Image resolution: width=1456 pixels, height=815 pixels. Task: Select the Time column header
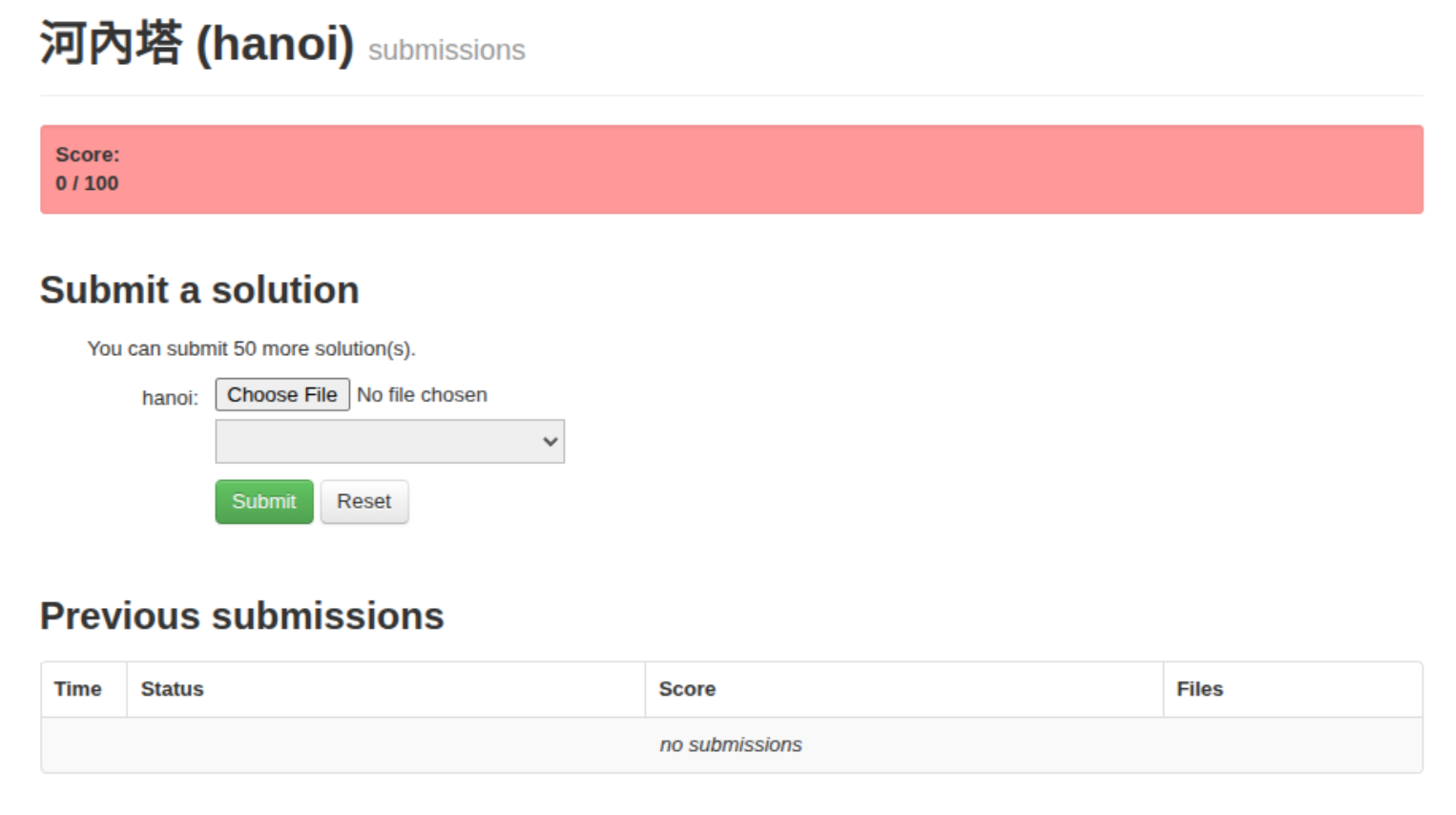(77, 689)
